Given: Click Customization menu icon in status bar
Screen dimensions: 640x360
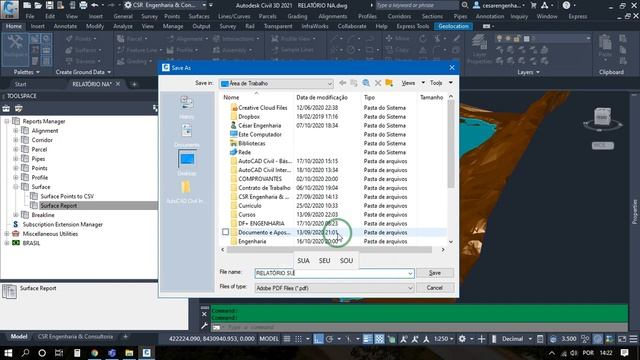Looking at the screenshot, I should (x=633, y=339).
